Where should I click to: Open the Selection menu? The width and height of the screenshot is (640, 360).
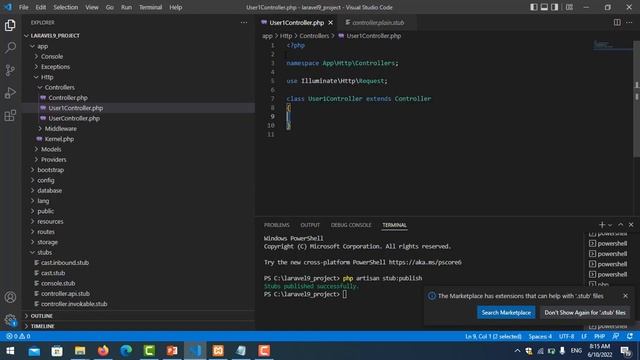pos(65,7)
